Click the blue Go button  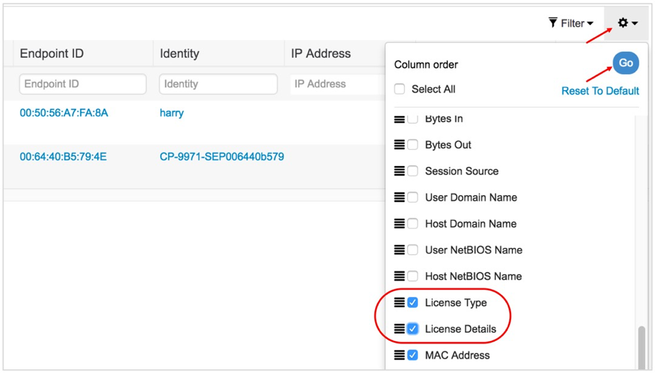(626, 63)
